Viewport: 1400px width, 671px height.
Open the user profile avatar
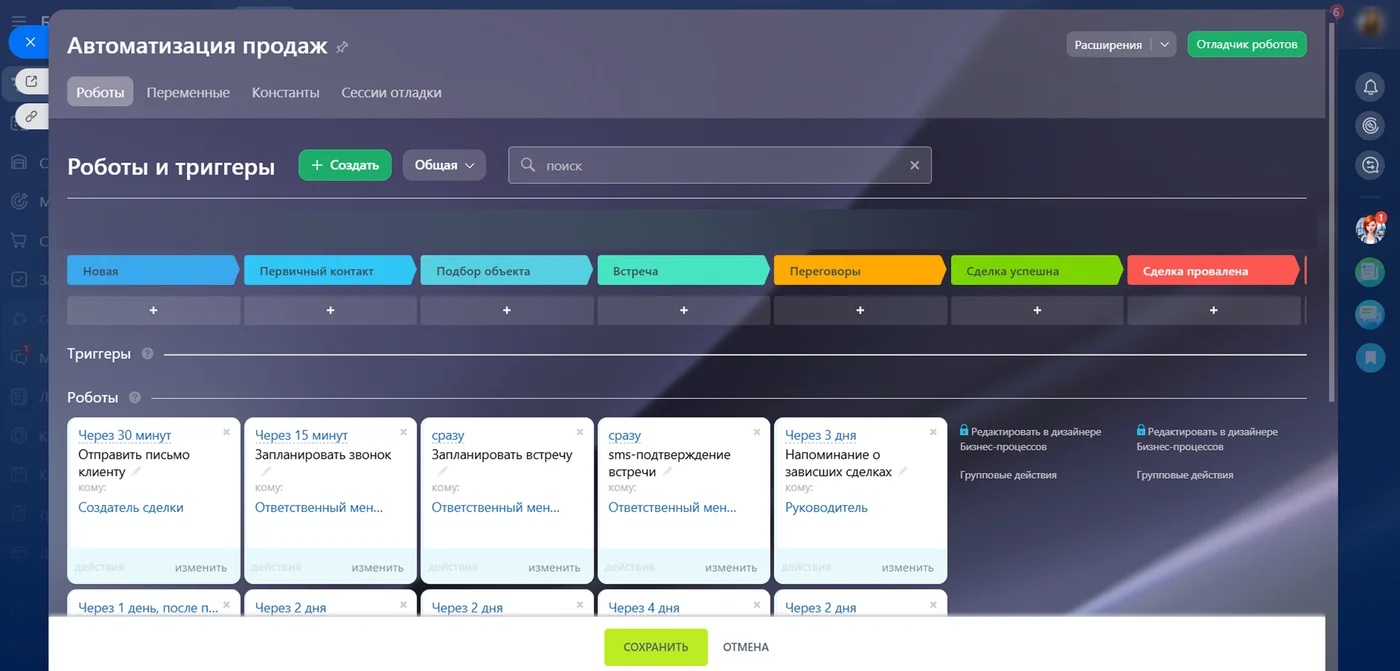pyautogui.click(x=1370, y=24)
